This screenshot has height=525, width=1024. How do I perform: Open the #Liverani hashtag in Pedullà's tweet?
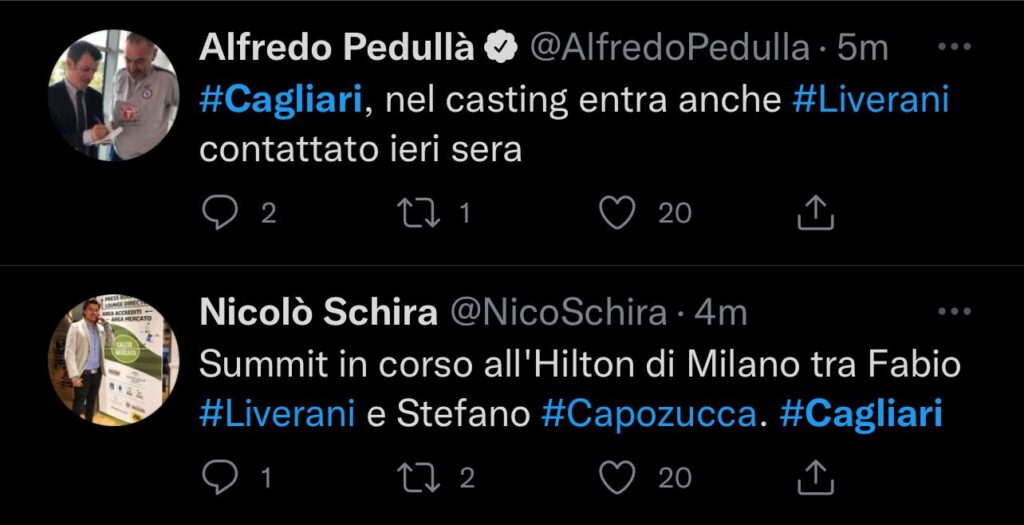click(869, 100)
